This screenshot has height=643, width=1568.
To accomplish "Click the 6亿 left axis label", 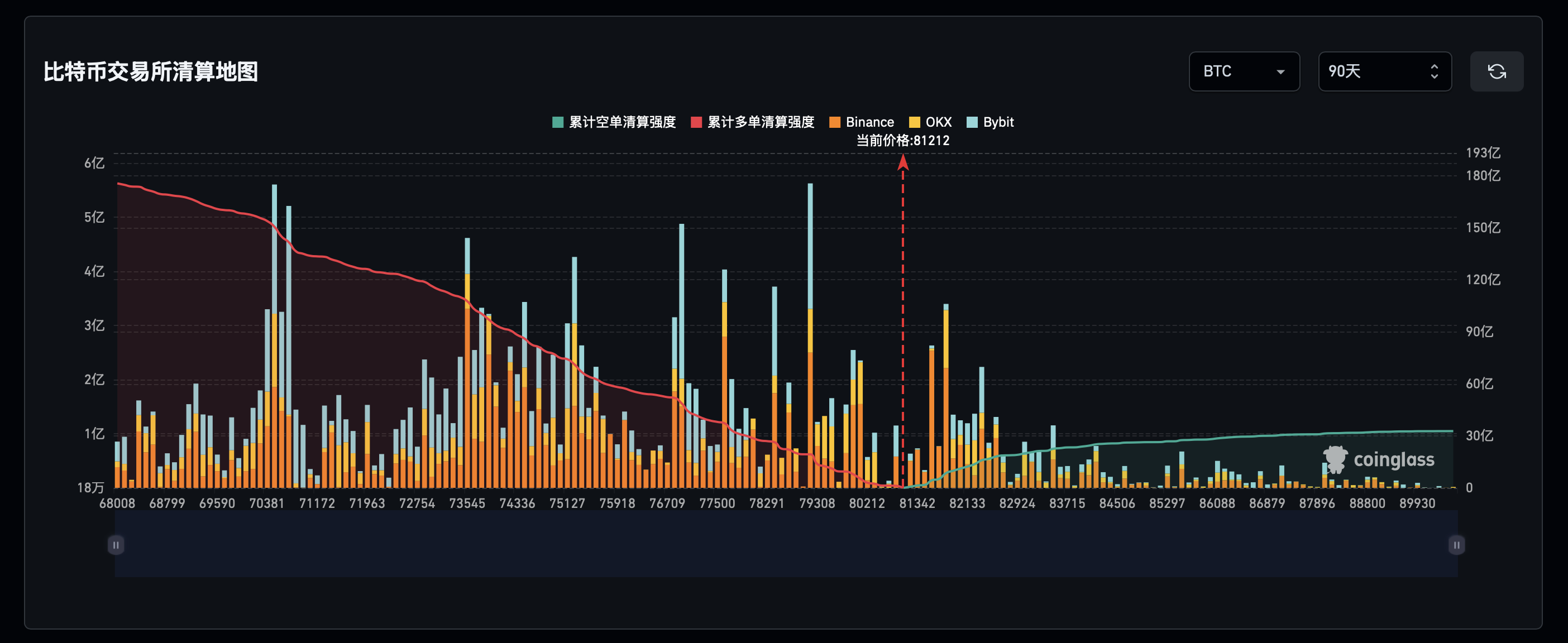I will click(x=94, y=163).
